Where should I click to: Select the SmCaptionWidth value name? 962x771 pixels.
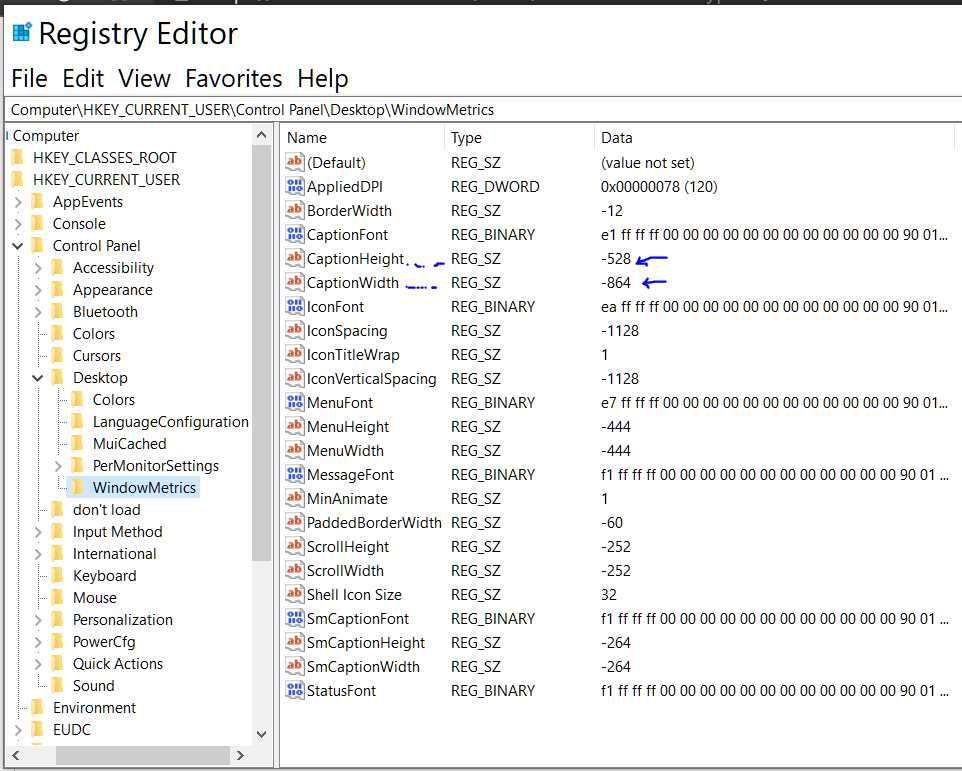pyautogui.click(x=363, y=666)
